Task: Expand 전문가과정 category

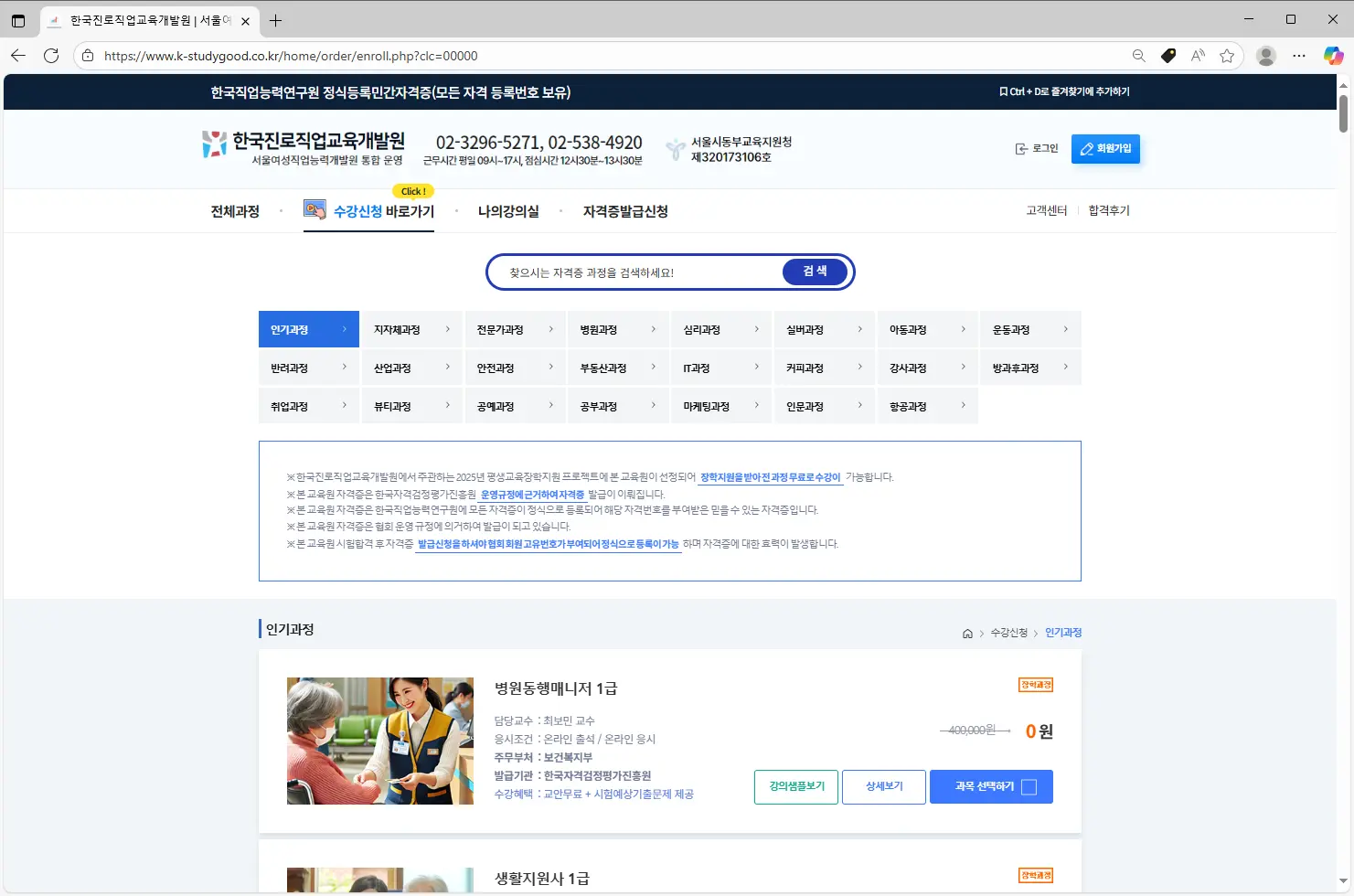Action: click(516, 329)
